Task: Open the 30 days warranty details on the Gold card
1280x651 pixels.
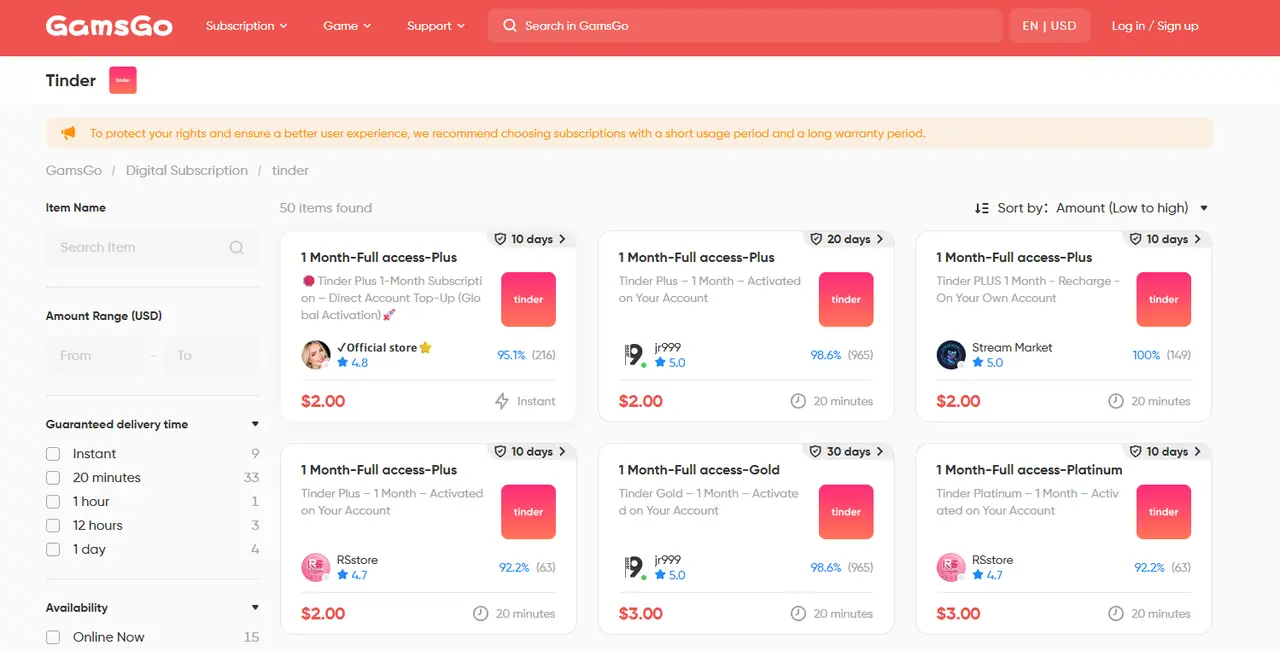Action: tap(848, 451)
